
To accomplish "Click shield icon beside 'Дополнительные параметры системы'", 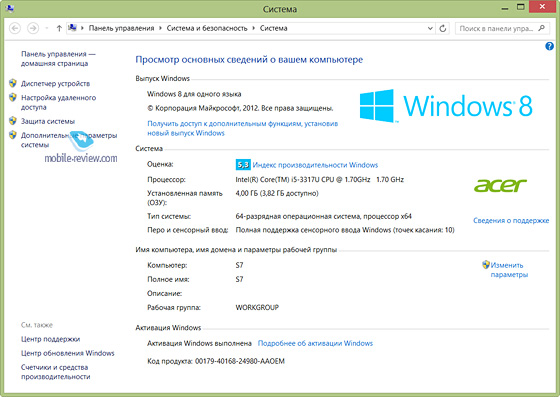I will click(x=13, y=135).
